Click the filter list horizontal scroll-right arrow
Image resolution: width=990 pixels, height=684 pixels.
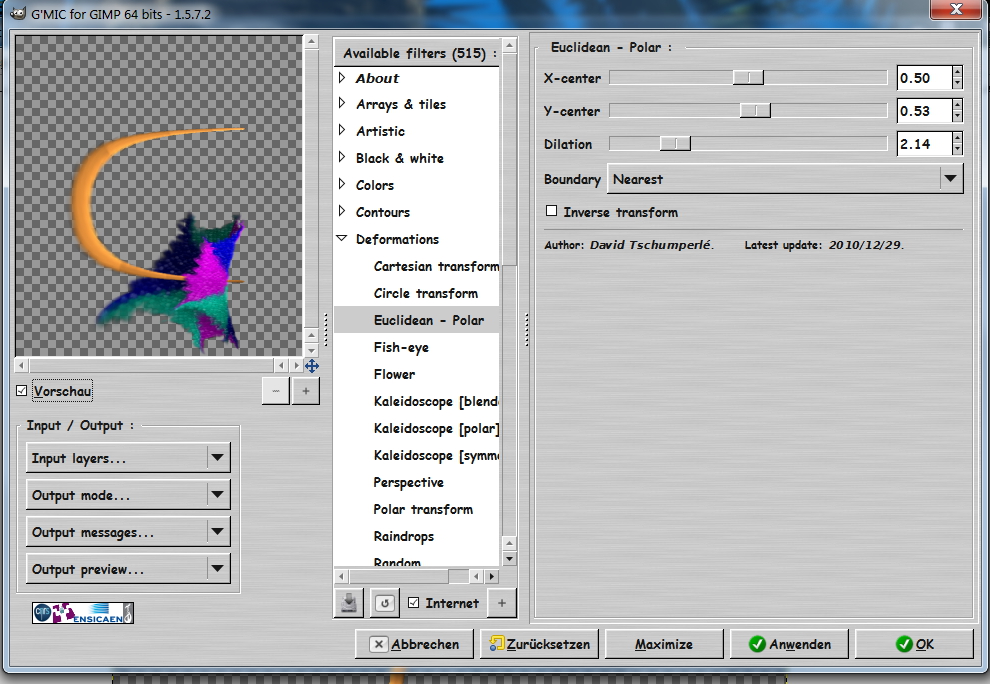pos(492,576)
